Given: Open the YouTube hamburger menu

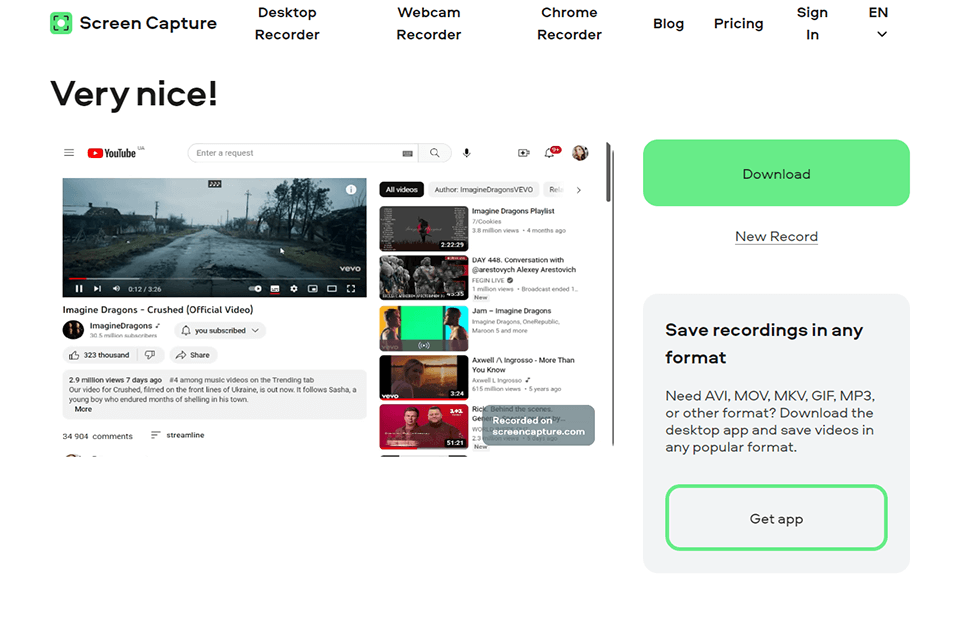Looking at the screenshot, I should point(69,153).
